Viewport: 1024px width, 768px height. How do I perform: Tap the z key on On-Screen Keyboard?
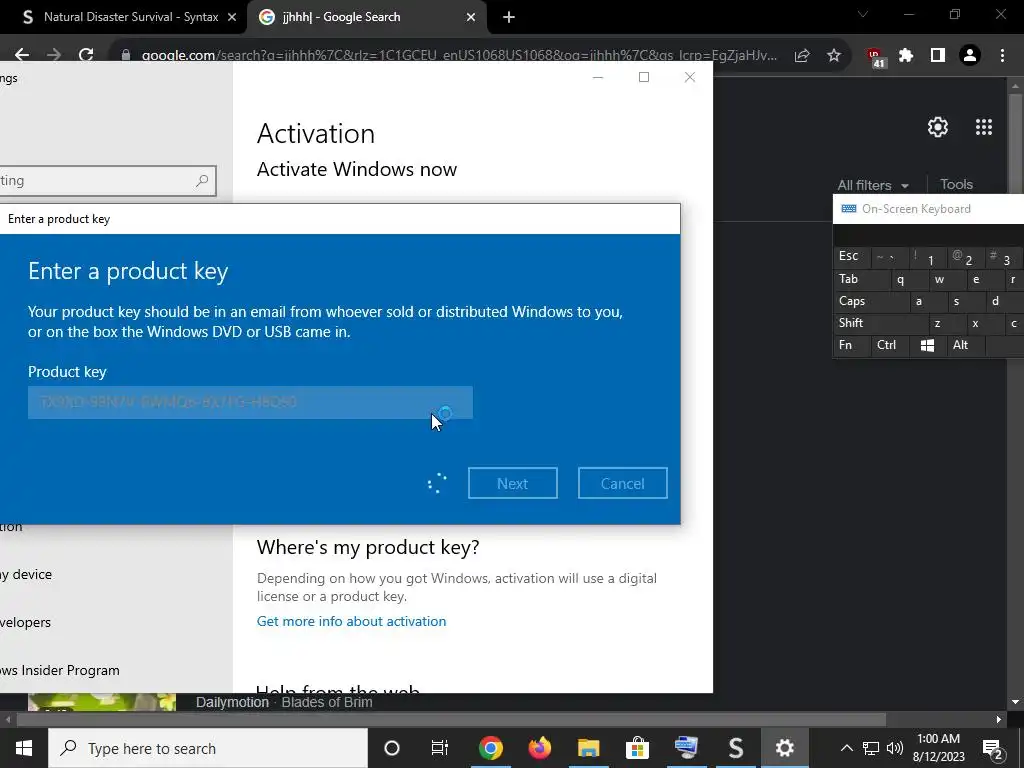946,323
